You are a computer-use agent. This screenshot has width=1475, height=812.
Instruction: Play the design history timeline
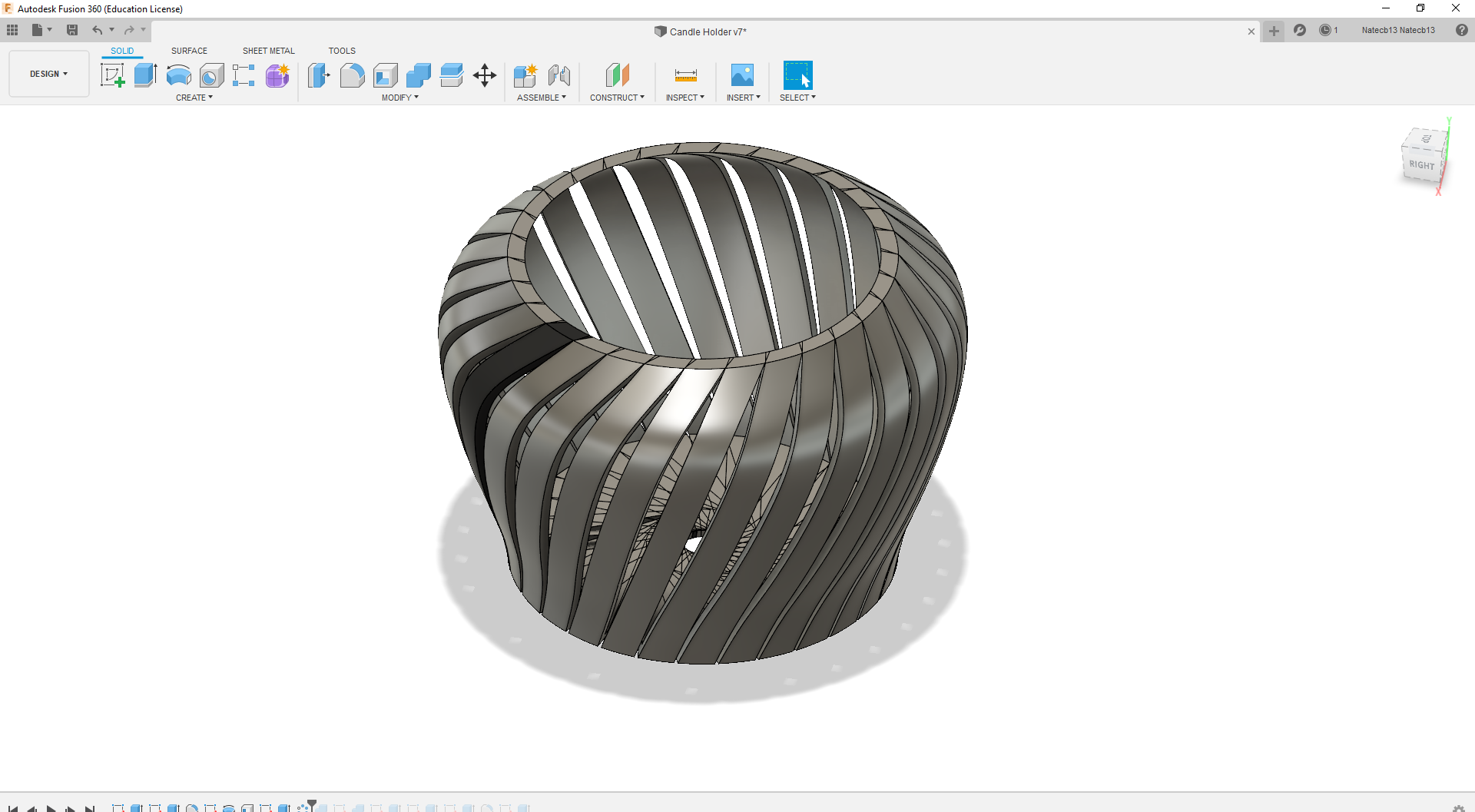[51, 808]
